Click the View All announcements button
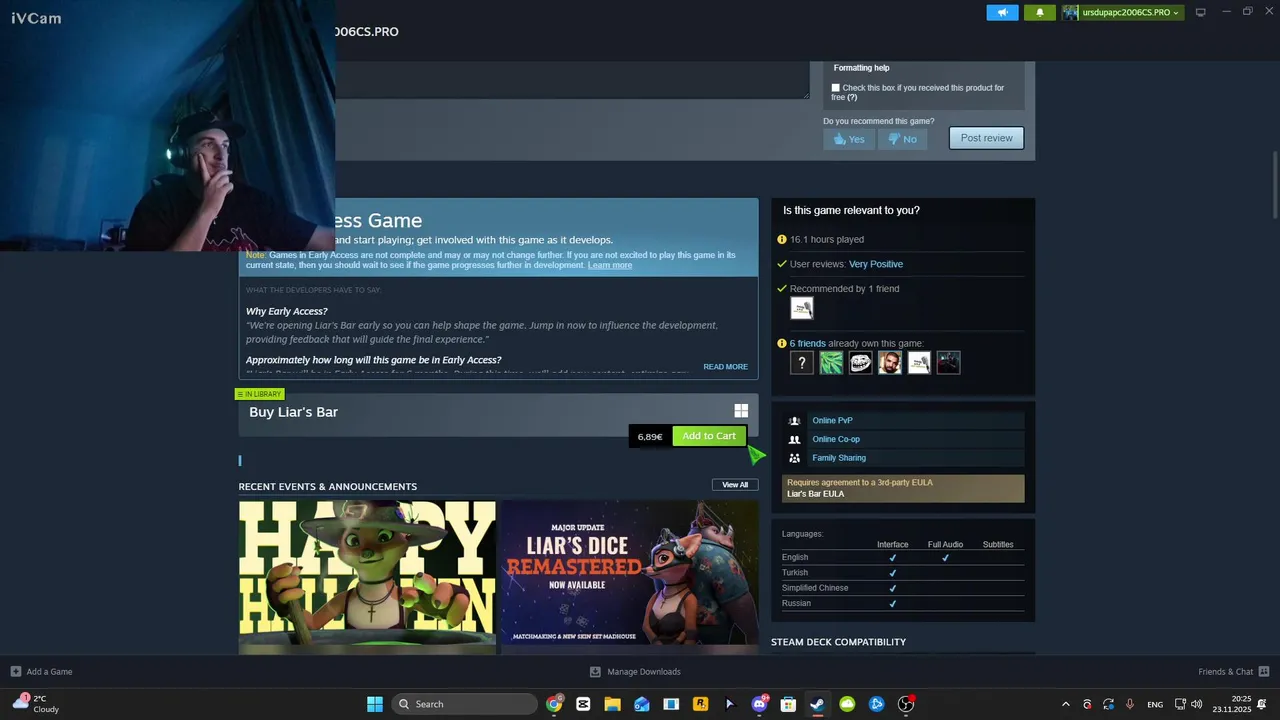Viewport: 1280px width, 720px height. [735, 485]
